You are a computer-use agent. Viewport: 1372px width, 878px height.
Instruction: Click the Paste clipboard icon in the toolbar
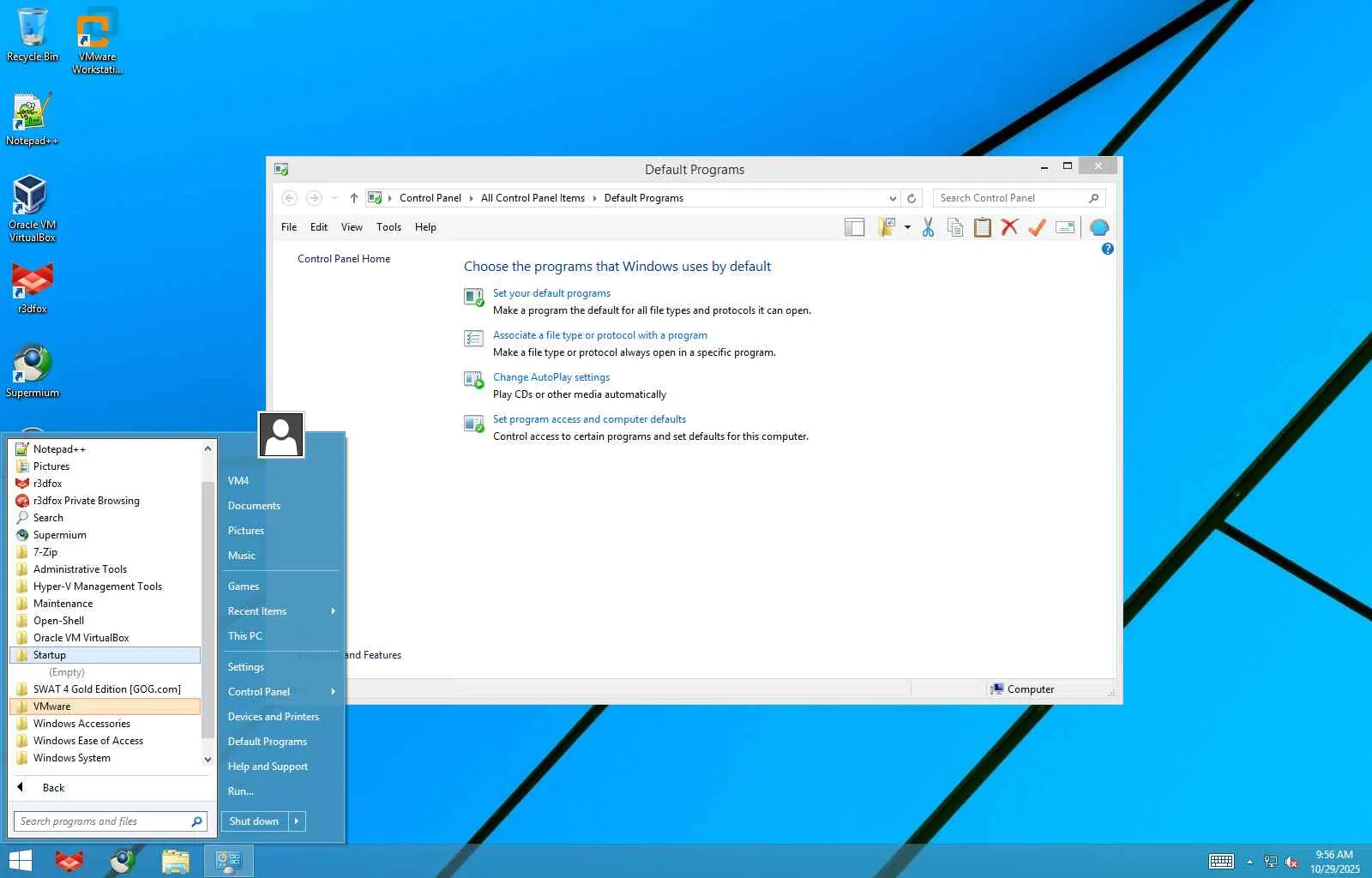pos(983,227)
